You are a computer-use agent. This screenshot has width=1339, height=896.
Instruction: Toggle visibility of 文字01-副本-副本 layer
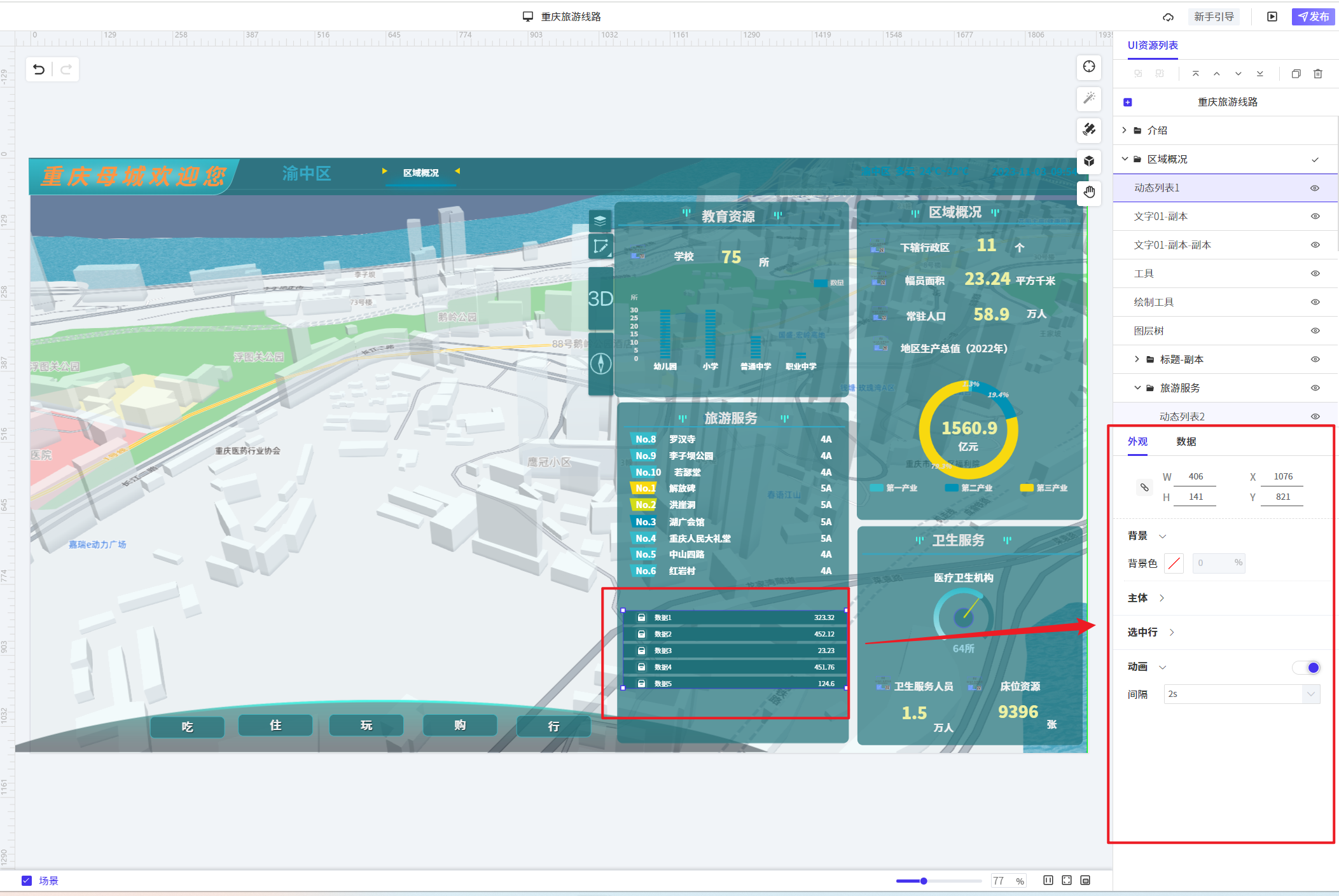coord(1315,245)
